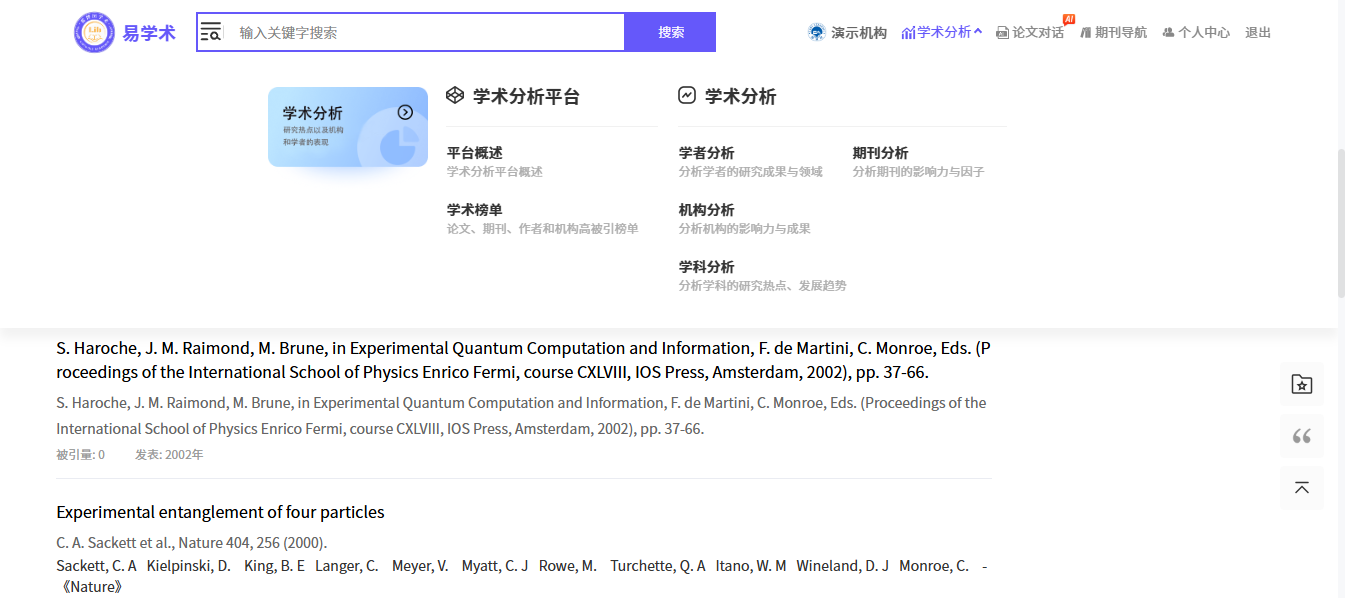
Task: Open advanced search list icon in search bar
Action: click(x=211, y=32)
